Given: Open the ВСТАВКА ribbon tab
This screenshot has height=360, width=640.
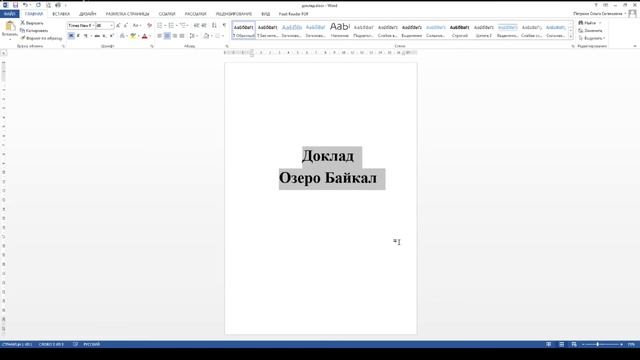Looking at the screenshot, I should [x=61, y=14].
